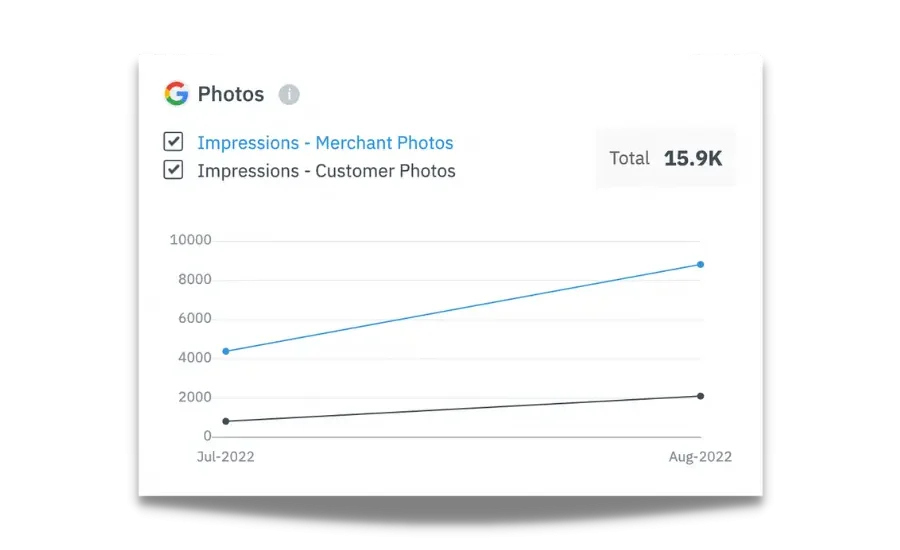This screenshot has width=900, height=550.
Task: Click the middle of the black Customer line
Action: tap(462, 409)
